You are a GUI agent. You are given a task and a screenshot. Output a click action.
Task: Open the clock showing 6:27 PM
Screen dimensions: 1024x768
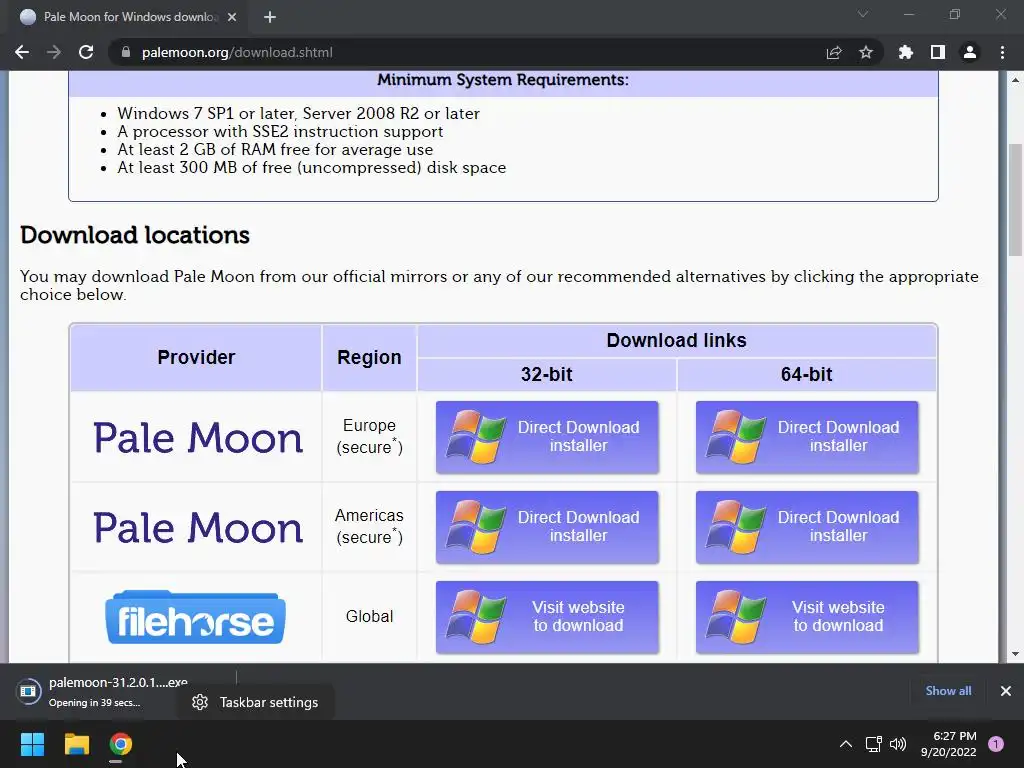[948, 744]
